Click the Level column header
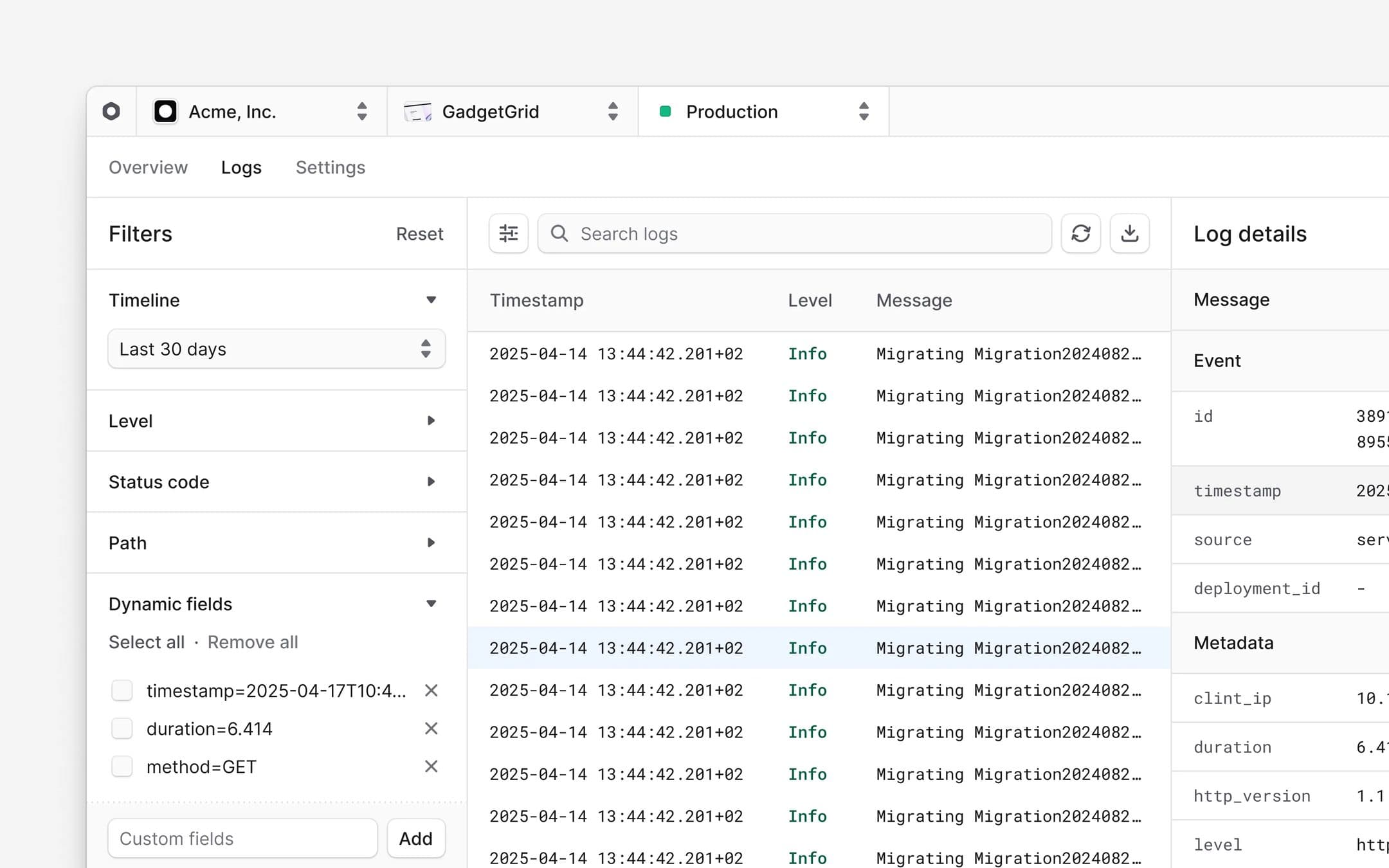Viewport: 1389px width, 868px height. (x=810, y=300)
